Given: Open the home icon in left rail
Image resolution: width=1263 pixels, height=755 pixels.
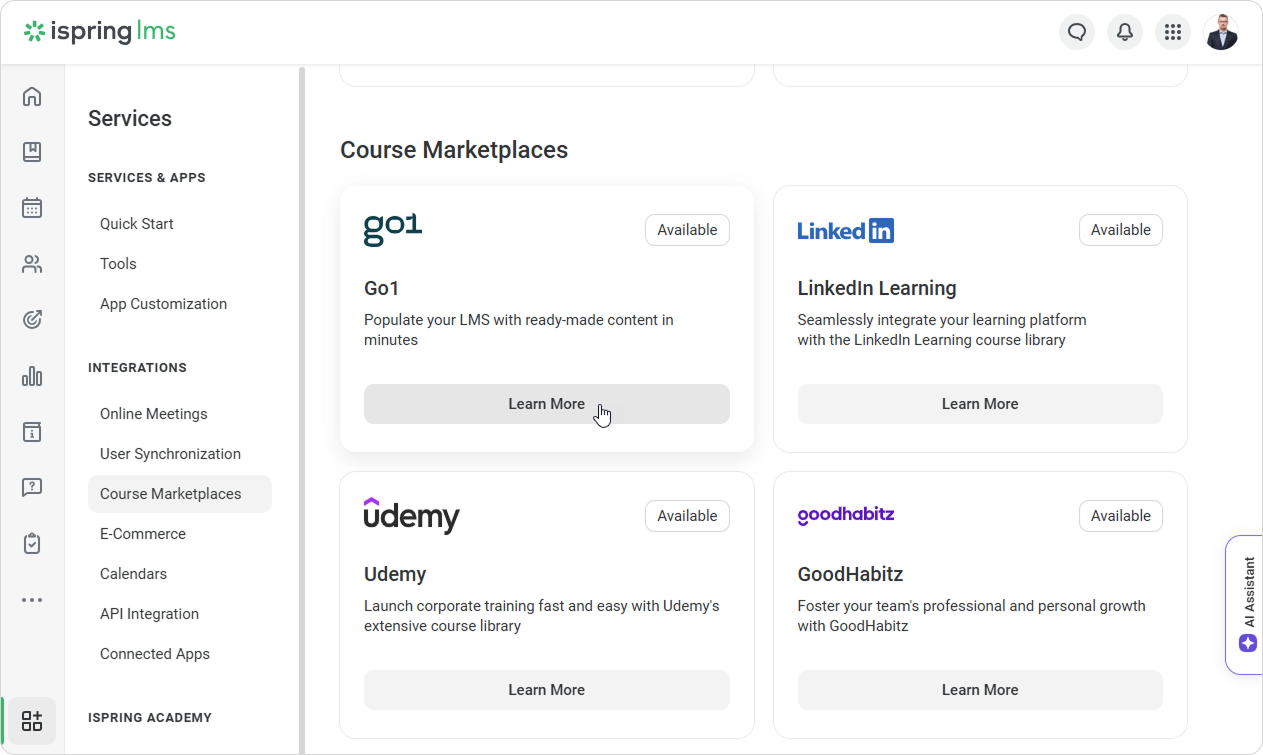Looking at the screenshot, I should (x=32, y=97).
